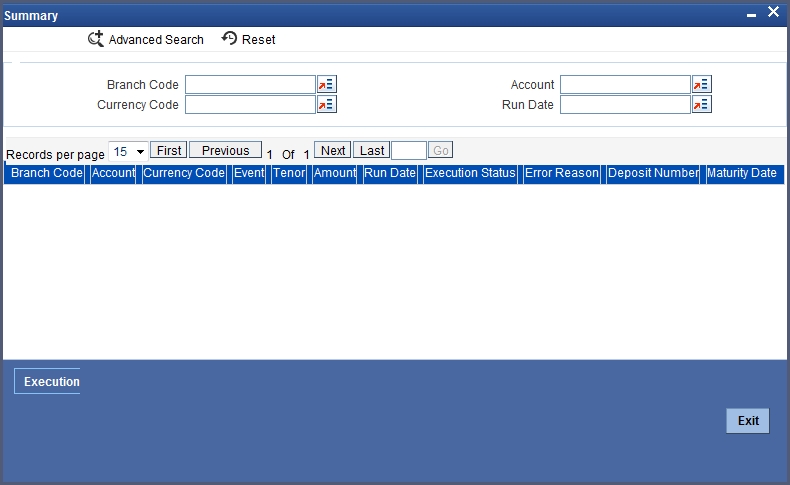
Task: Open the Run Date lookup list icon
Action: click(x=701, y=104)
